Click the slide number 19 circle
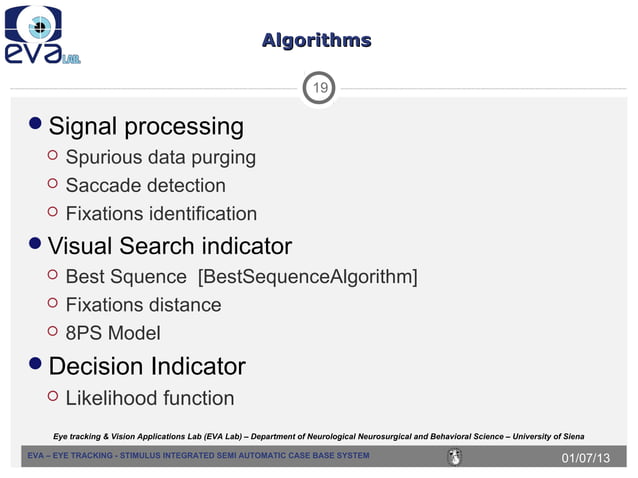Image resolution: width=638 pixels, height=478 pixels. [319, 87]
